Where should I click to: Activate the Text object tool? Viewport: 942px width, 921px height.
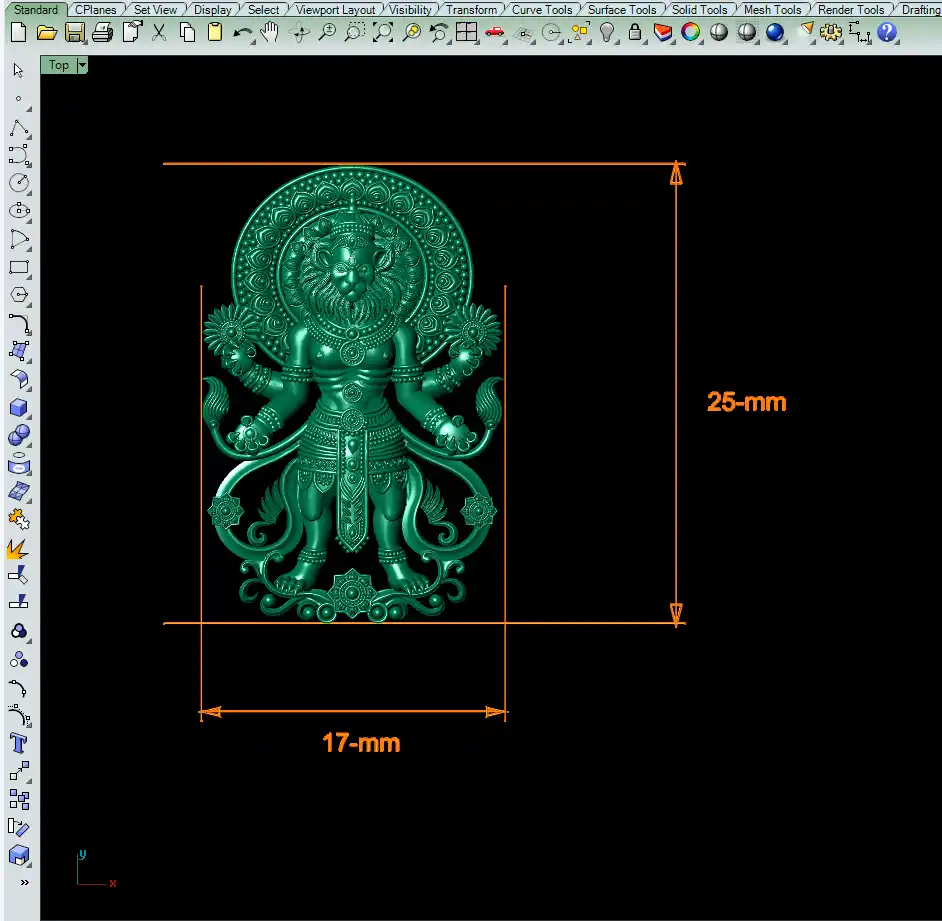(19, 743)
